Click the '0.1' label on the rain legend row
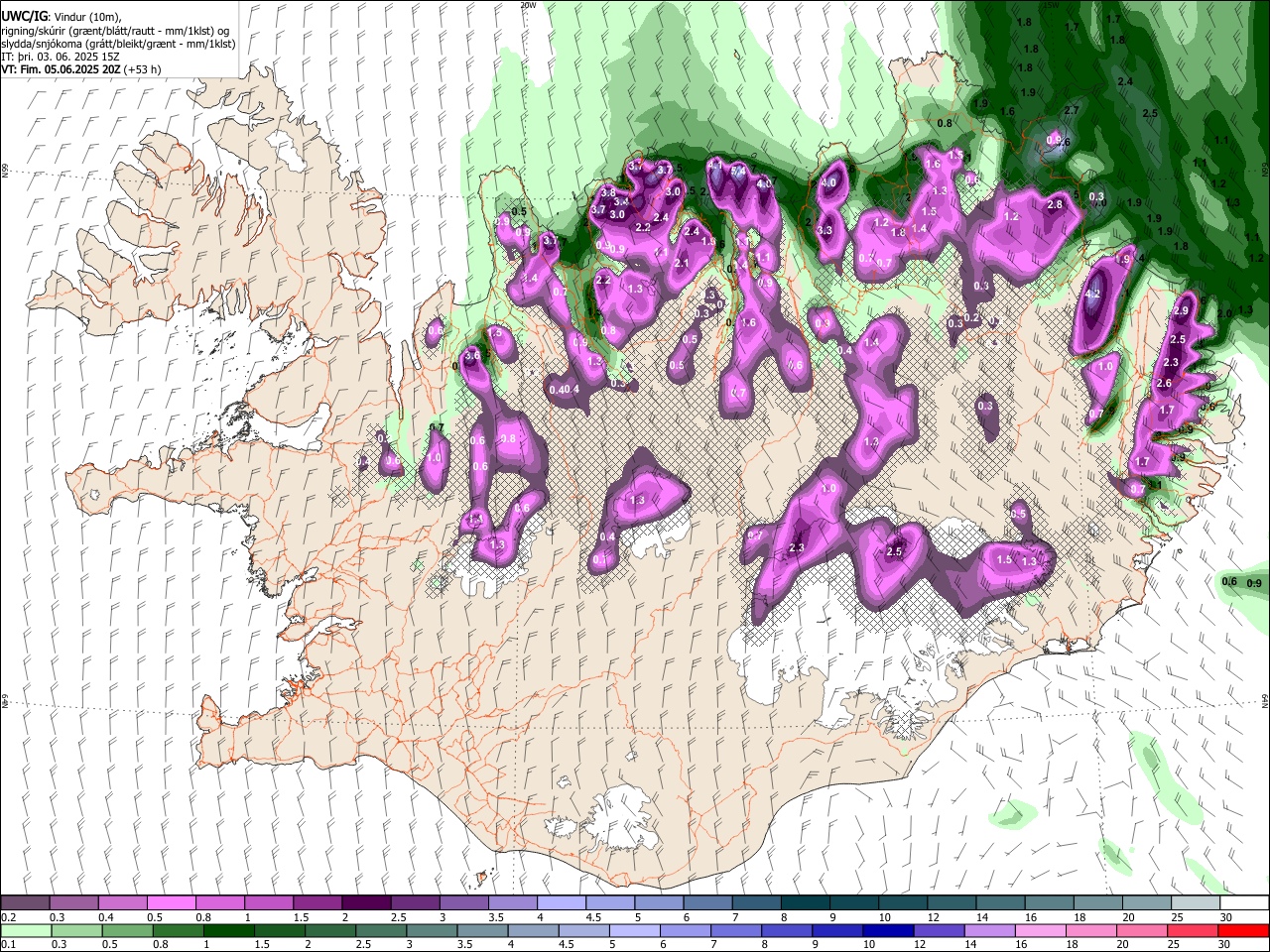Image resolution: width=1270 pixels, height=952 pixels. (8, 944)
